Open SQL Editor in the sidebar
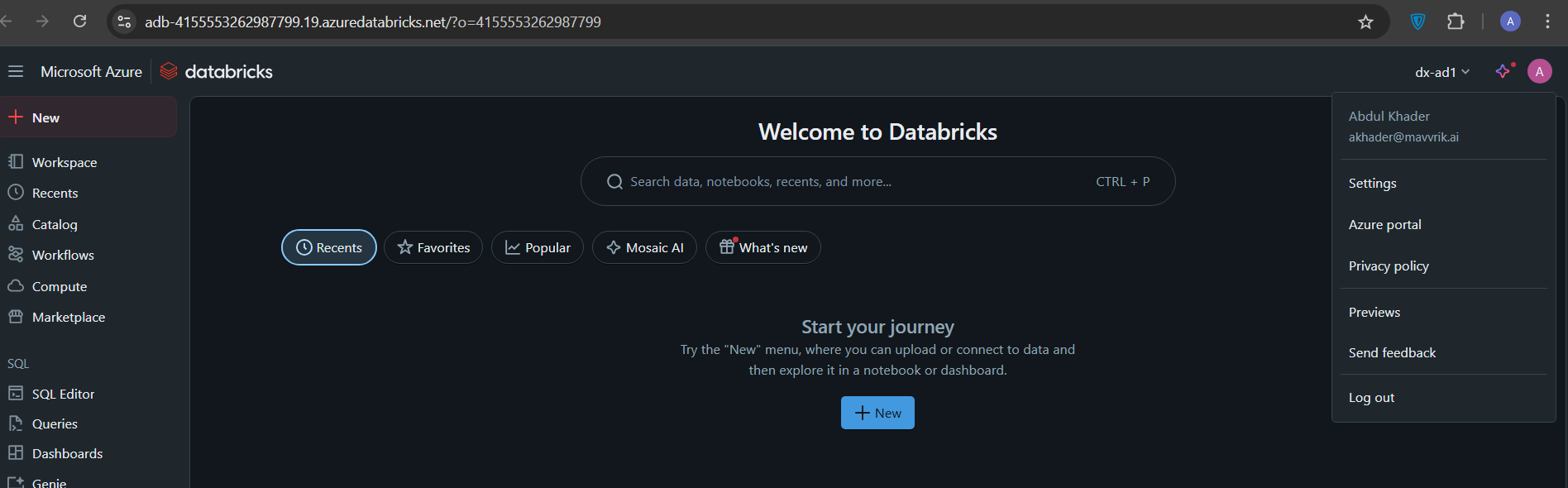Viewport: 1568px width, 488px height. (63, 394)
